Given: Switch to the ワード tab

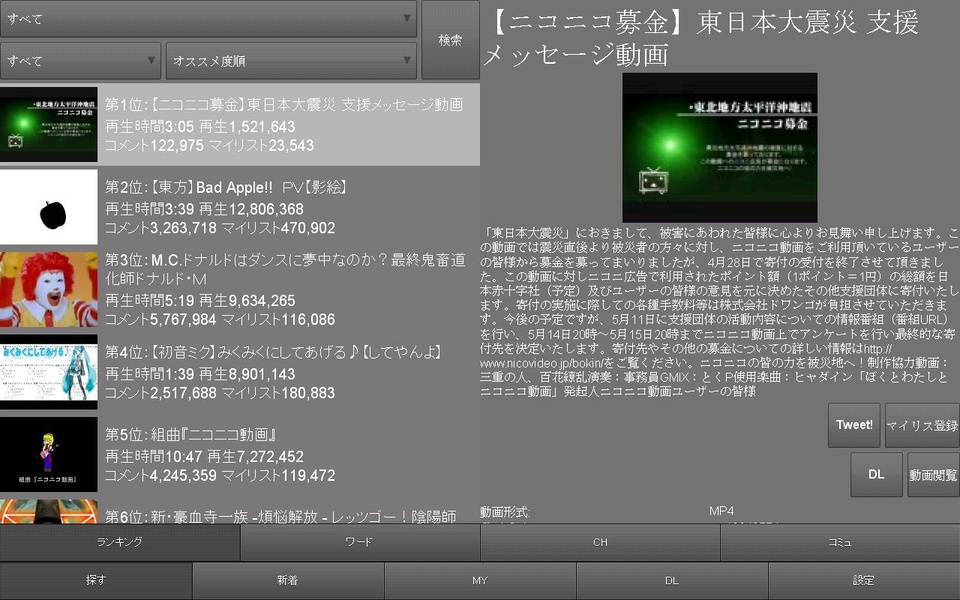Looking at the screenshot, I should [x=360, y=542].
